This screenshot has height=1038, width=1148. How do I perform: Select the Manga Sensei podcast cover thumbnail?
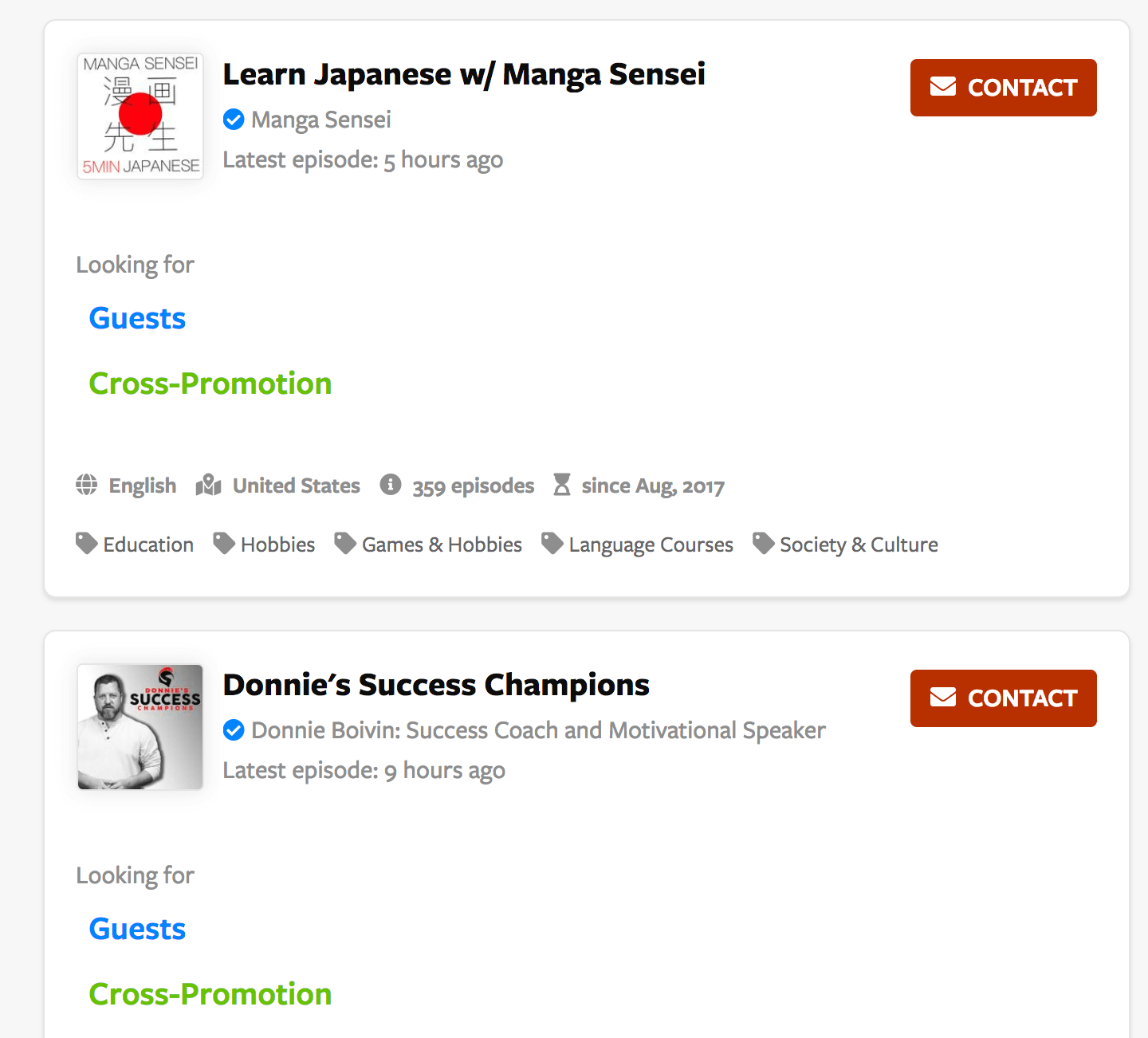coord(140,116)
